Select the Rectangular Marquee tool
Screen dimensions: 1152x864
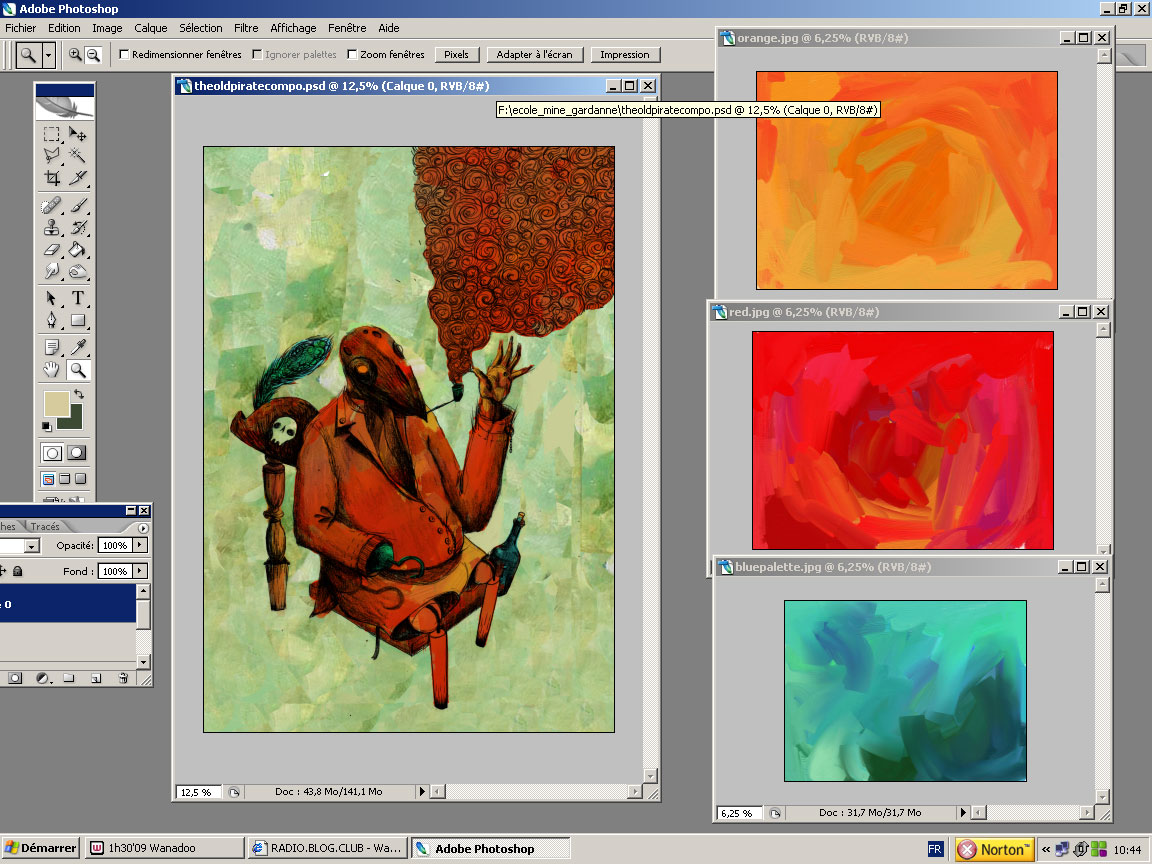point(51,134)
